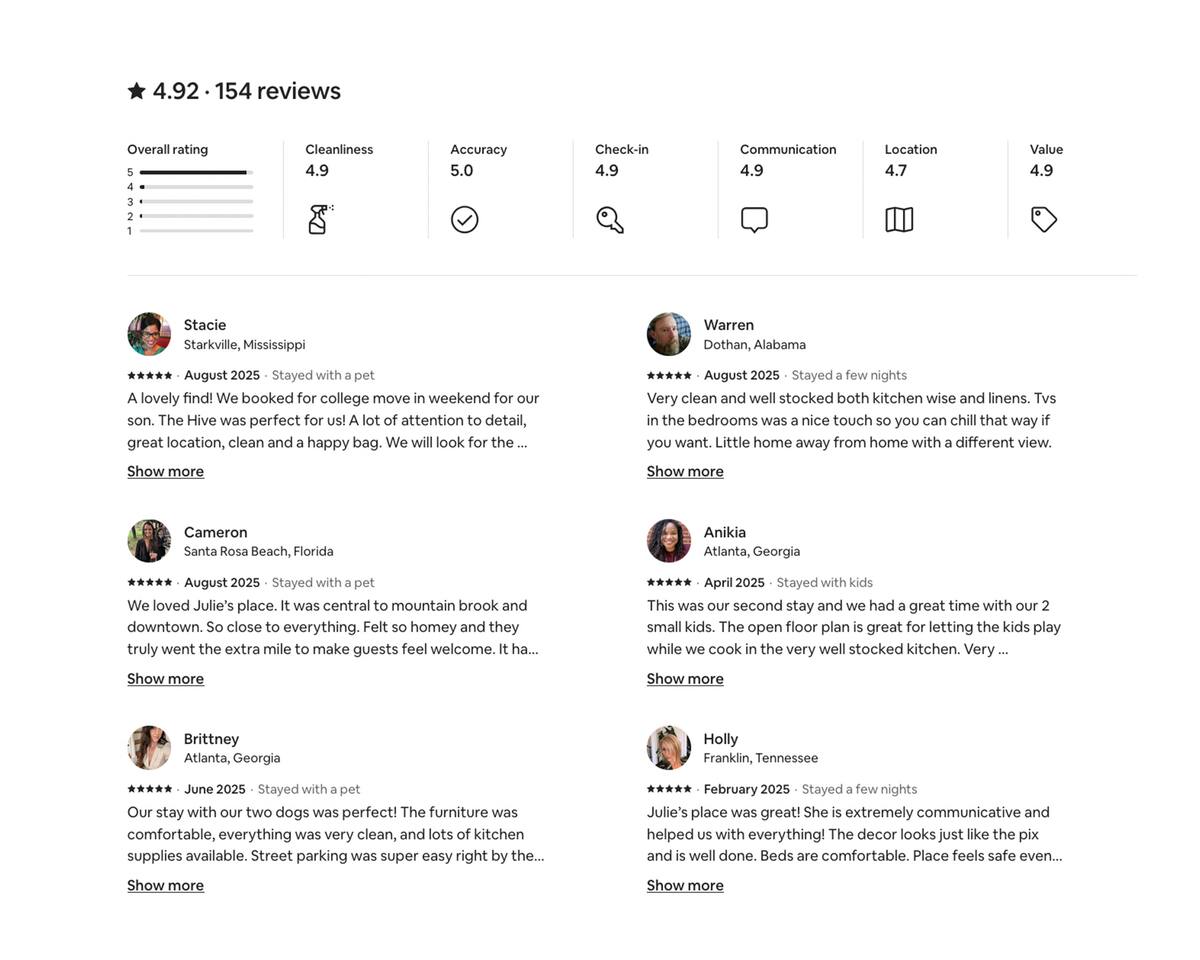
Task: Click the Communication speech bubble icon
Action: 754,219
